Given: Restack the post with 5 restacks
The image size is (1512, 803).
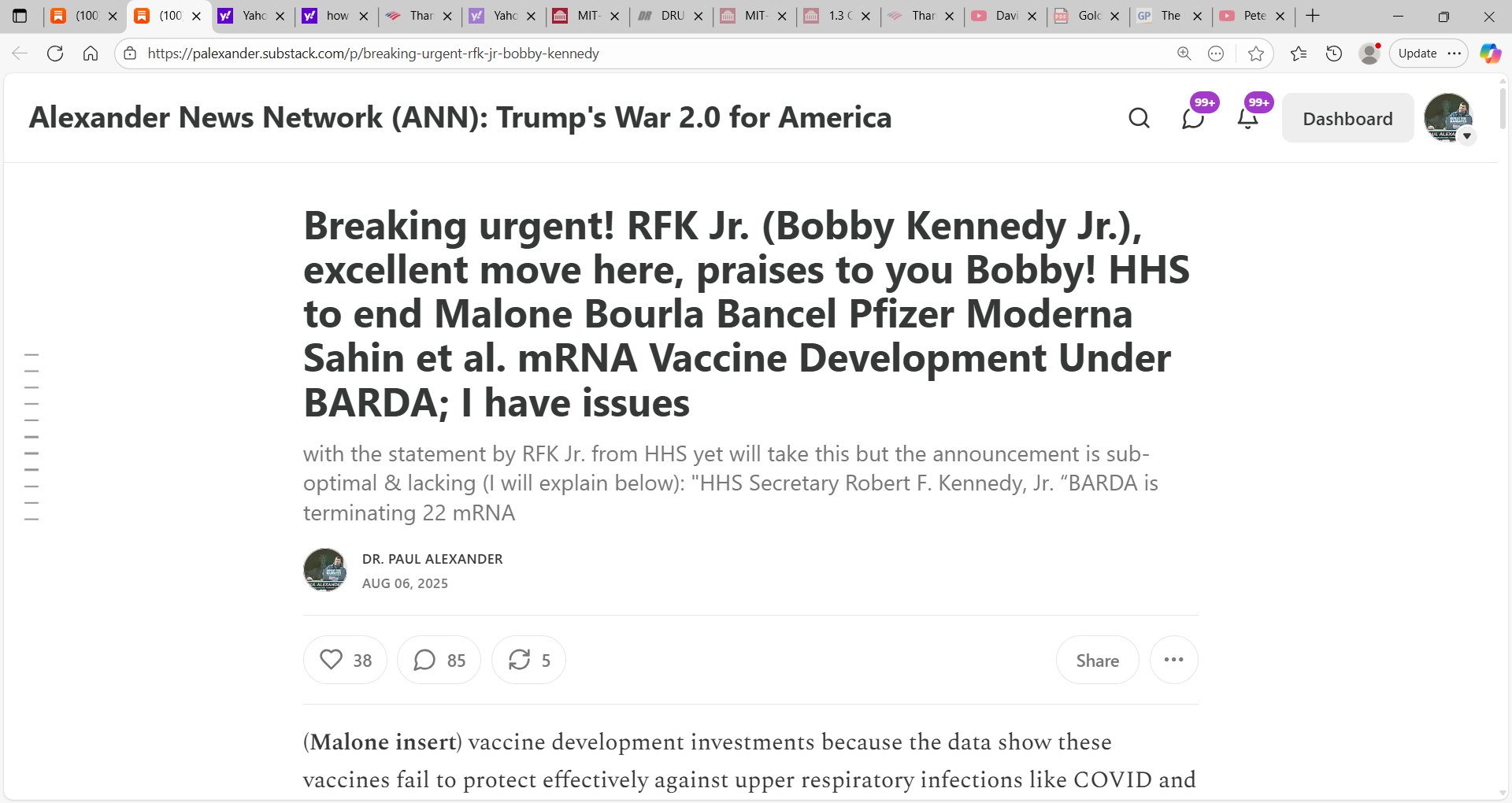Looking at the screenshot, I should [528, 660].
